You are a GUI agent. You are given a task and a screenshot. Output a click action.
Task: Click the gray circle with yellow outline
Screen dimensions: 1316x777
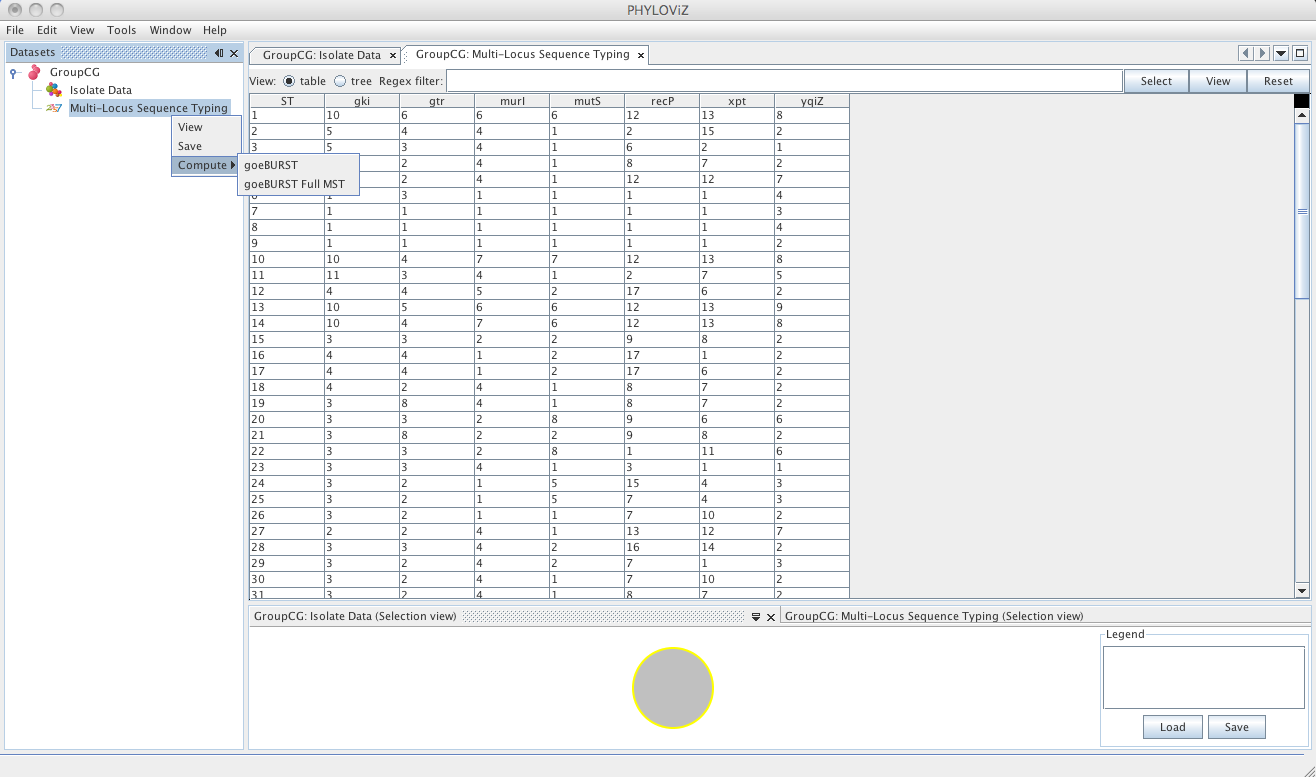click(x=673, y=688)
